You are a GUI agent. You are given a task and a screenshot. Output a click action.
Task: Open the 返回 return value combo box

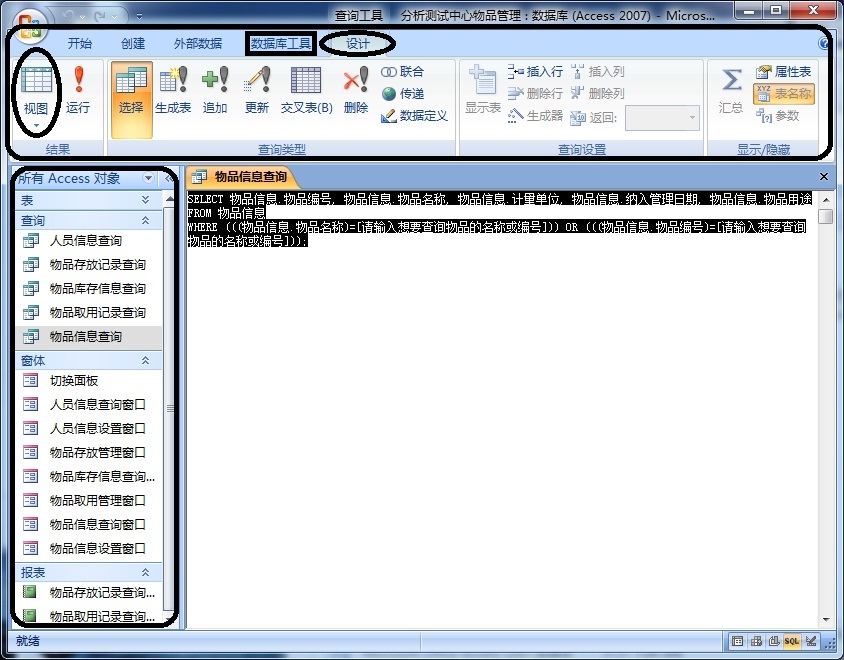662,118
